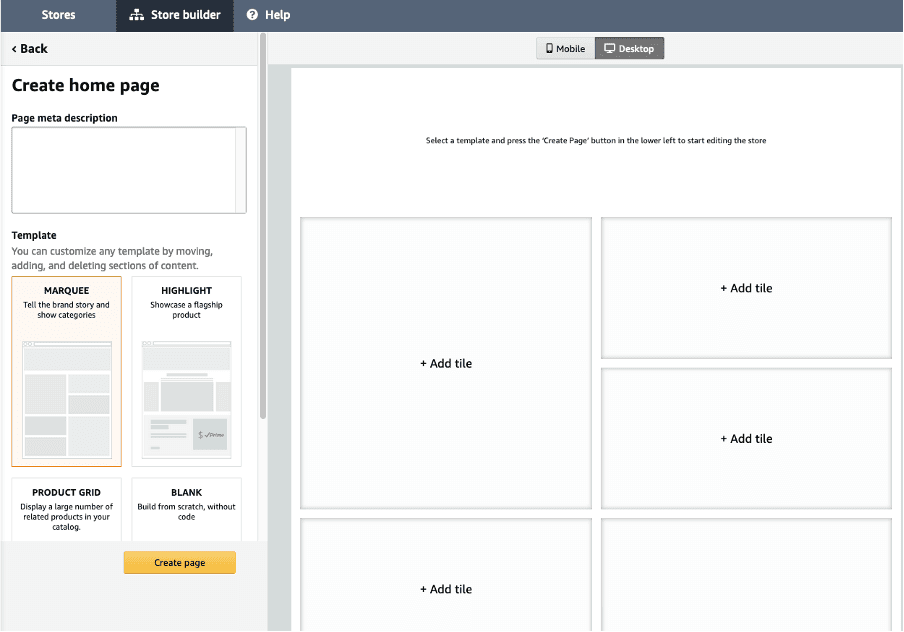The height and width of the screenshot is (632, 904).
Task: Click the Desktop monitor icon
Action: click(x=609, y=48)
